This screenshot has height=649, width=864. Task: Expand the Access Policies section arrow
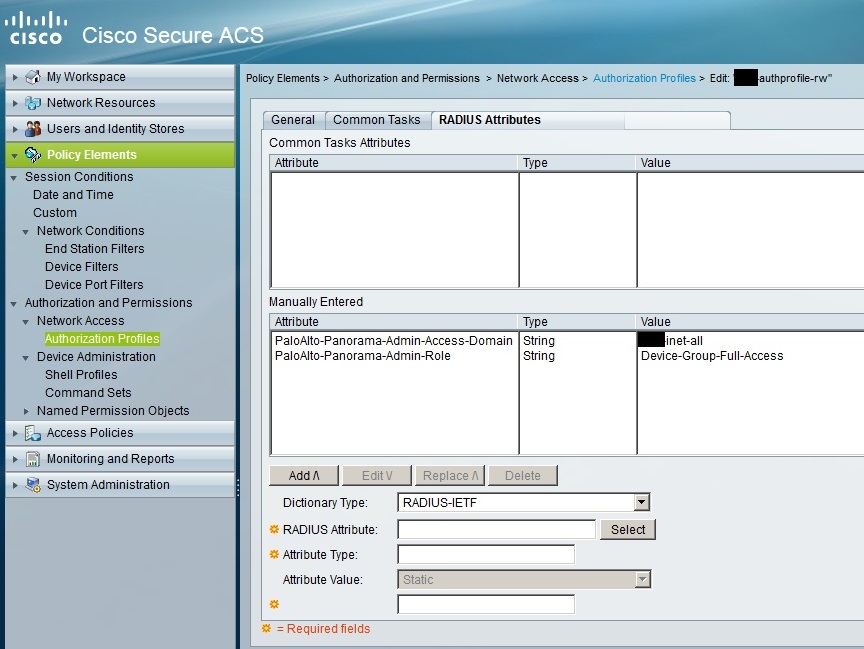(15, 434)
